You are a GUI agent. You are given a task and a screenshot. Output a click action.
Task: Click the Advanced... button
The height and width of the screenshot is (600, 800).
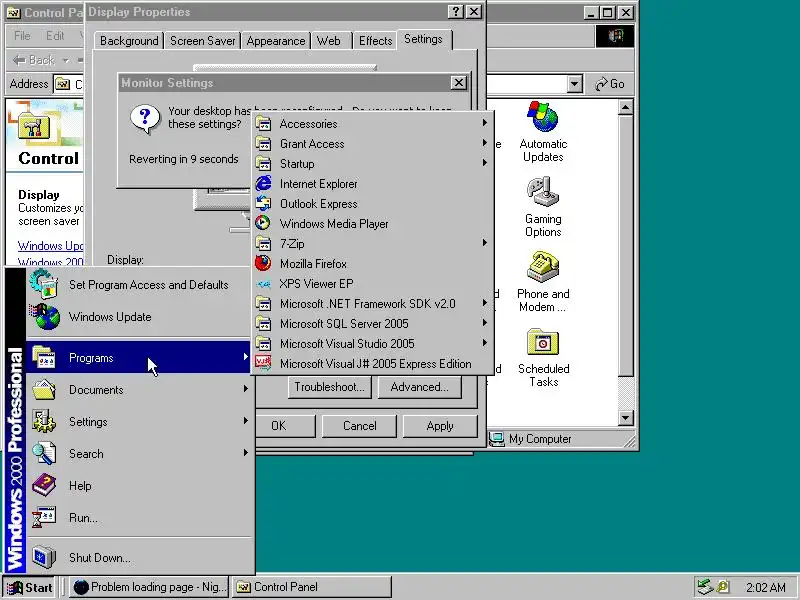pos(419,387)
